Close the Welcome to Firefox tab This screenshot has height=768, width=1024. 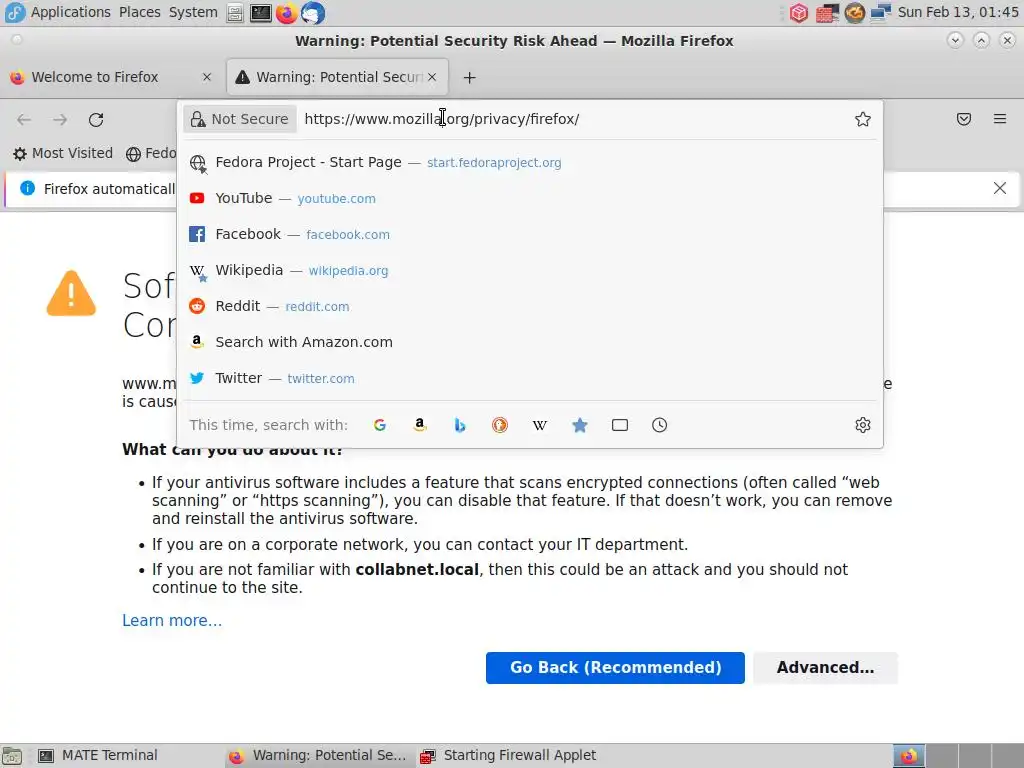pyautogui.click(x=206, y=77)
